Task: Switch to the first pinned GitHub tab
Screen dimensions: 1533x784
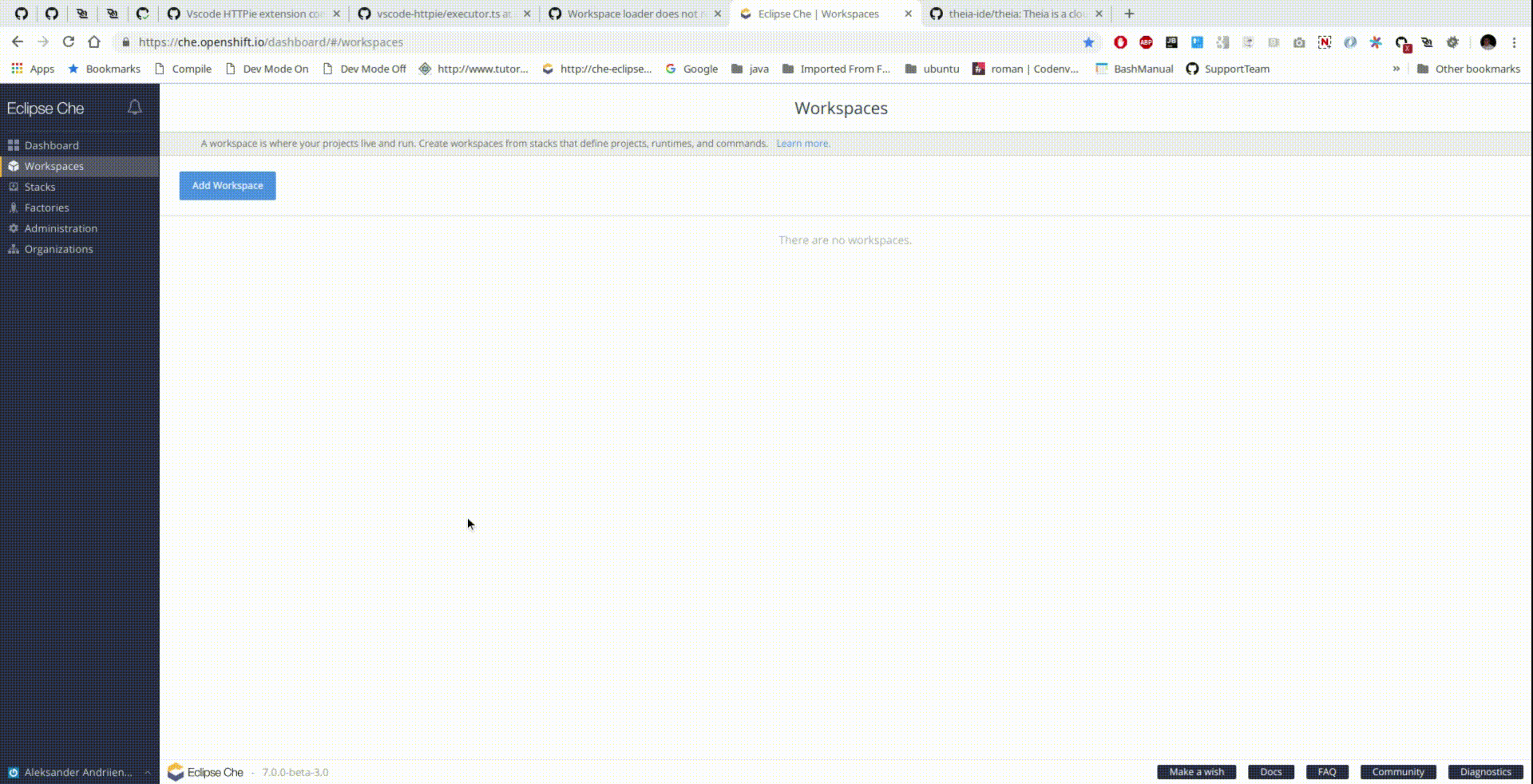Action: pos(22,14)
